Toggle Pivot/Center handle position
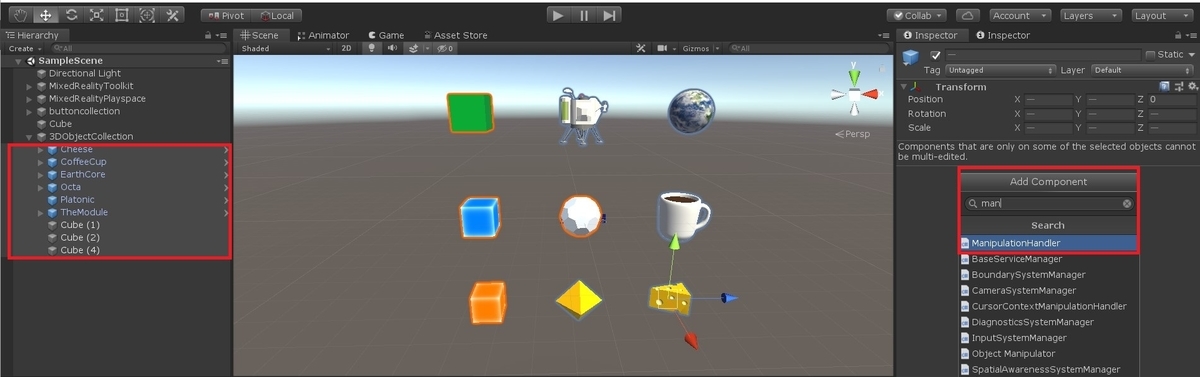 tap(225, 16)
